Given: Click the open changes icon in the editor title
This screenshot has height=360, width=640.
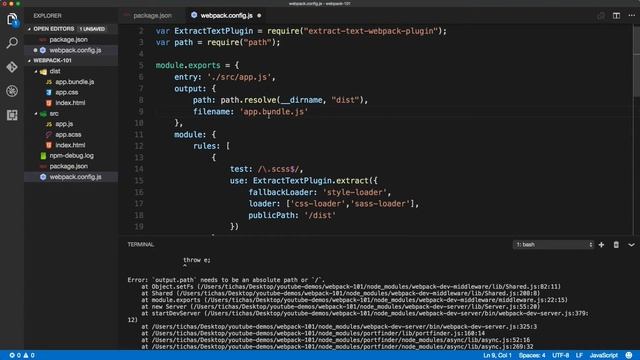Looking at the screenshot, I should pyautogui.click(x=601, y=16).
